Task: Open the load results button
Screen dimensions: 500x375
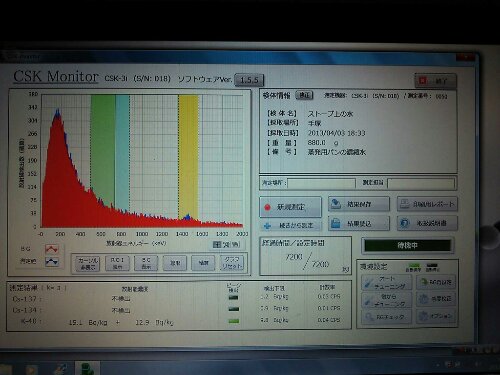Action: [x=359, y=223]
